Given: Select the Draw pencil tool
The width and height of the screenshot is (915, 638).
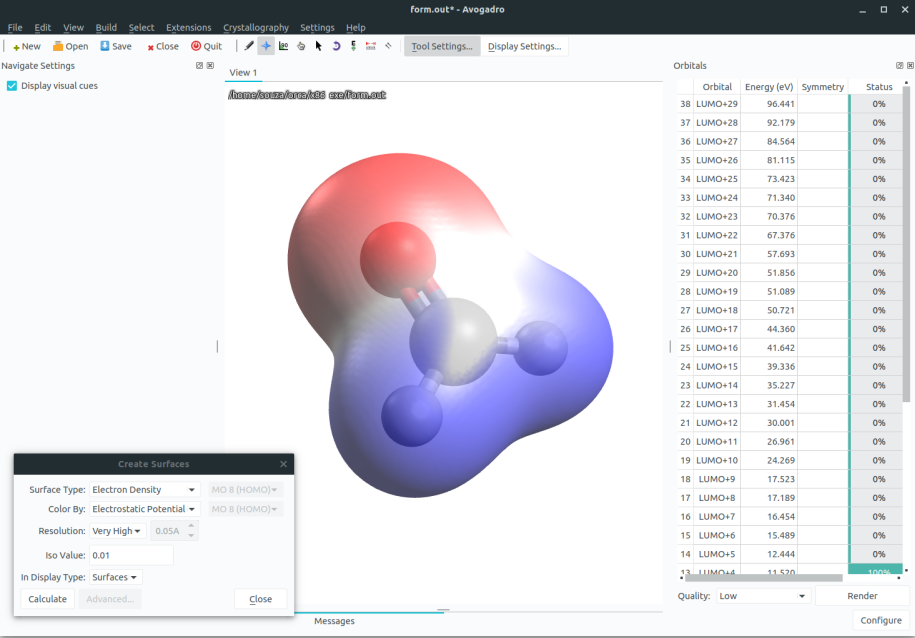Looking at the screenshot, I should click(250, 46).
